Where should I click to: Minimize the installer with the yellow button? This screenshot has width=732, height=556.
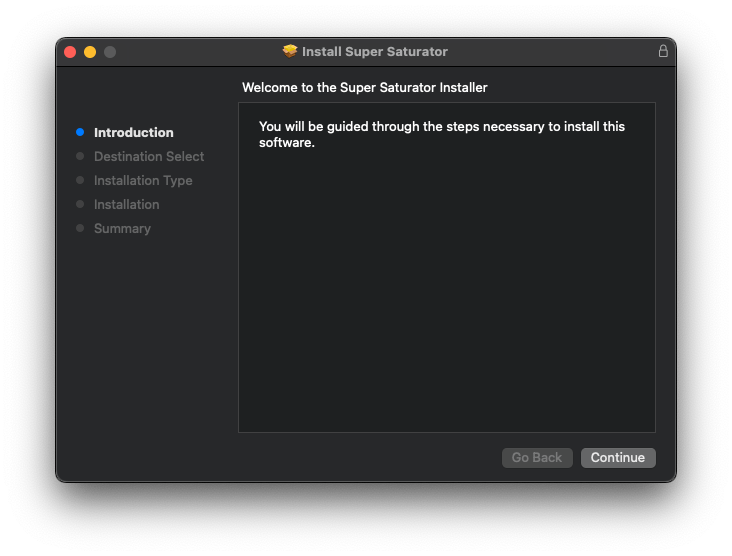(90, 52)
